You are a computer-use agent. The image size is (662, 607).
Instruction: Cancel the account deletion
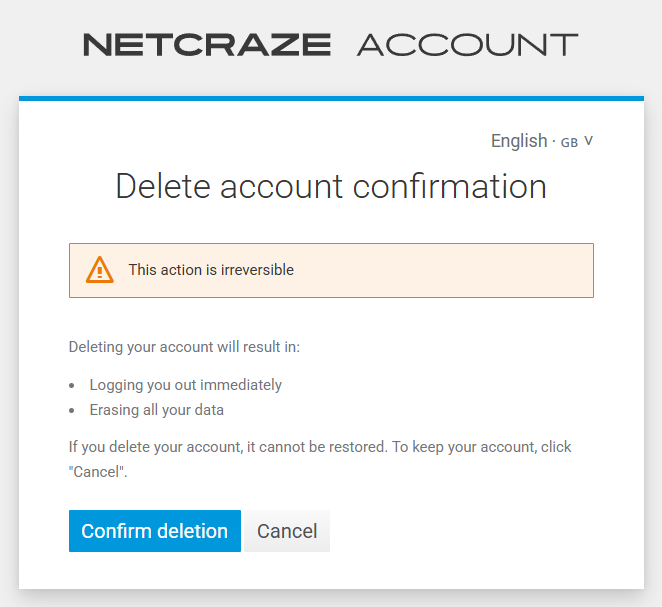point(287,531)
